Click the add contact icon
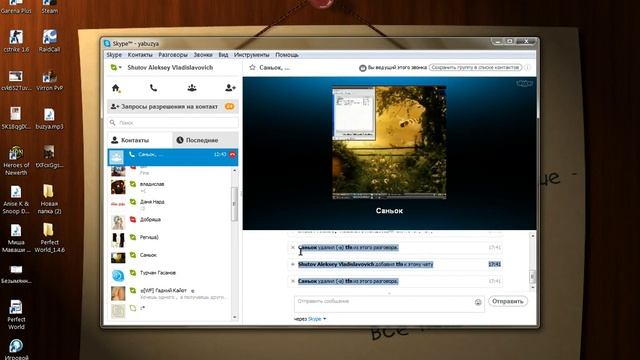Viewport: 640px width, 360px height. [230, 88]
